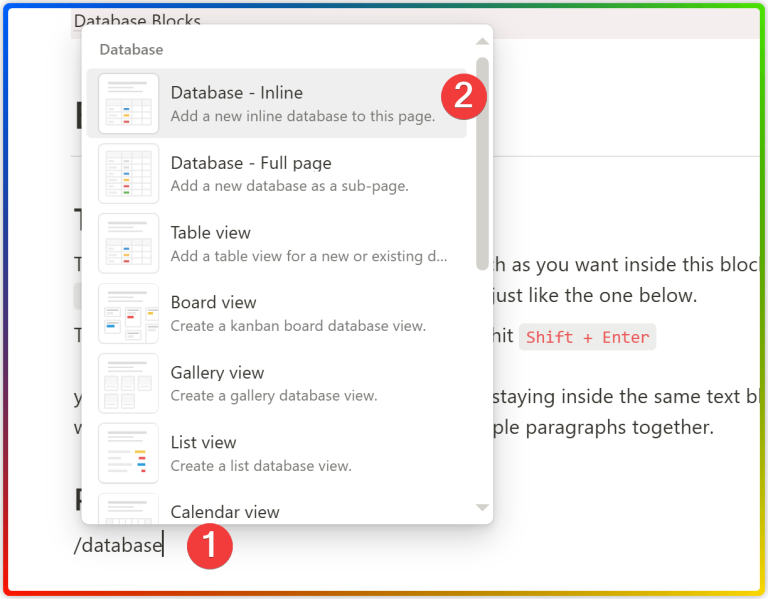Open the "Database Blocks" page title breadcrumb
The width and height of the screenshot is (768, 599).
tap(137, 21)
